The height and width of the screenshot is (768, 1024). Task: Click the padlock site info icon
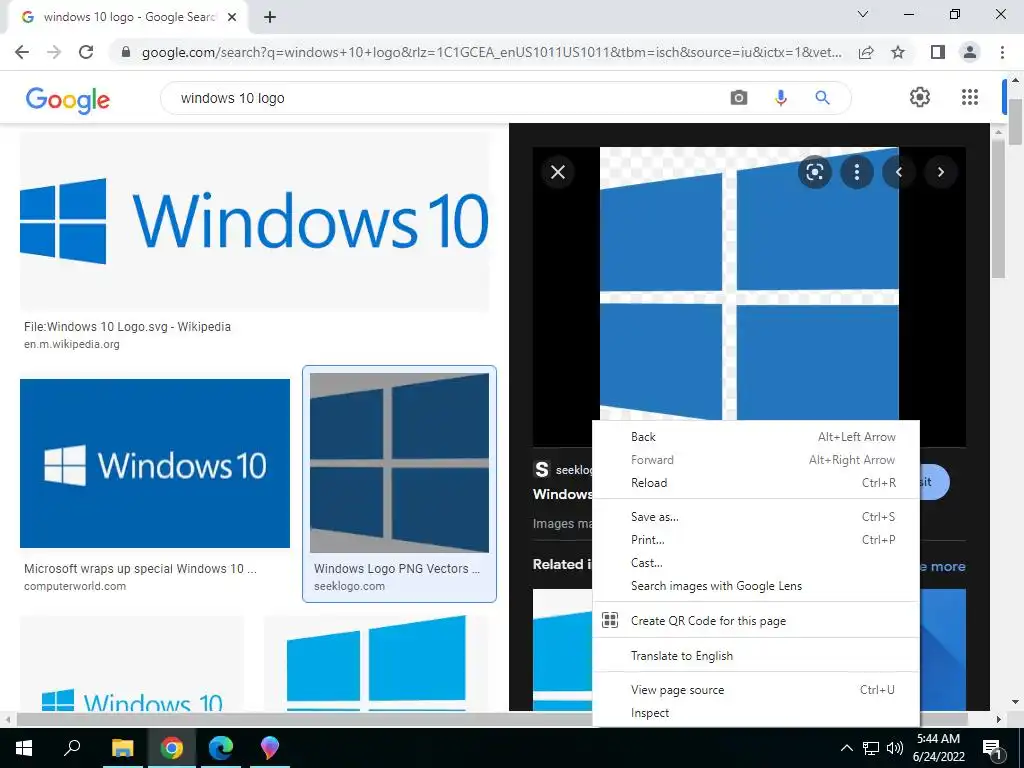(x=126, y=52)
